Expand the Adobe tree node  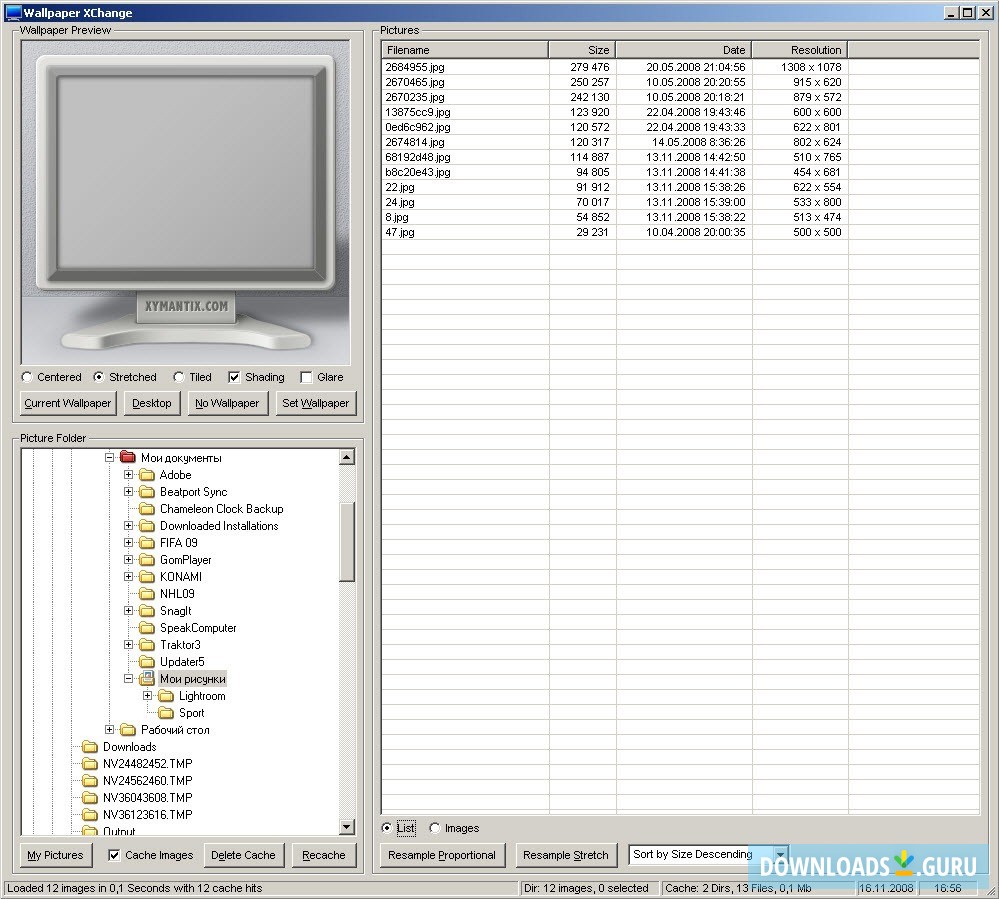pos(128,474)
